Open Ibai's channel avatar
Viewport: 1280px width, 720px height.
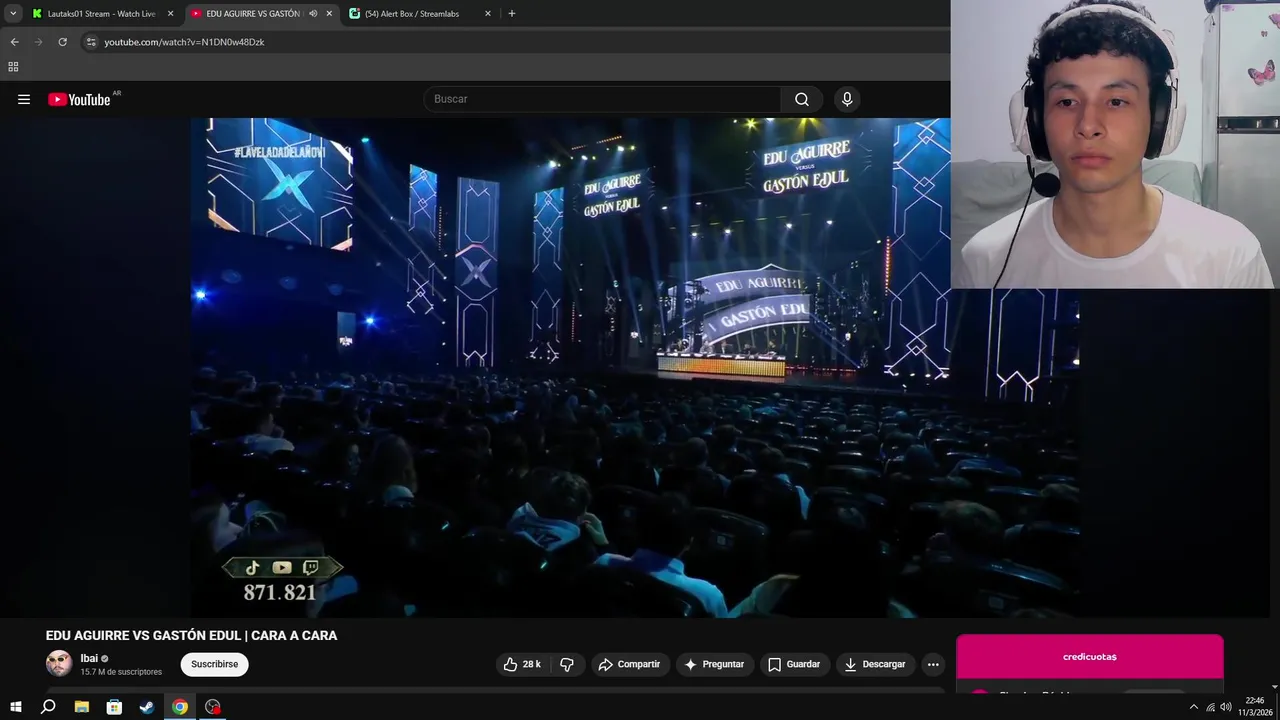pos(59,664)
